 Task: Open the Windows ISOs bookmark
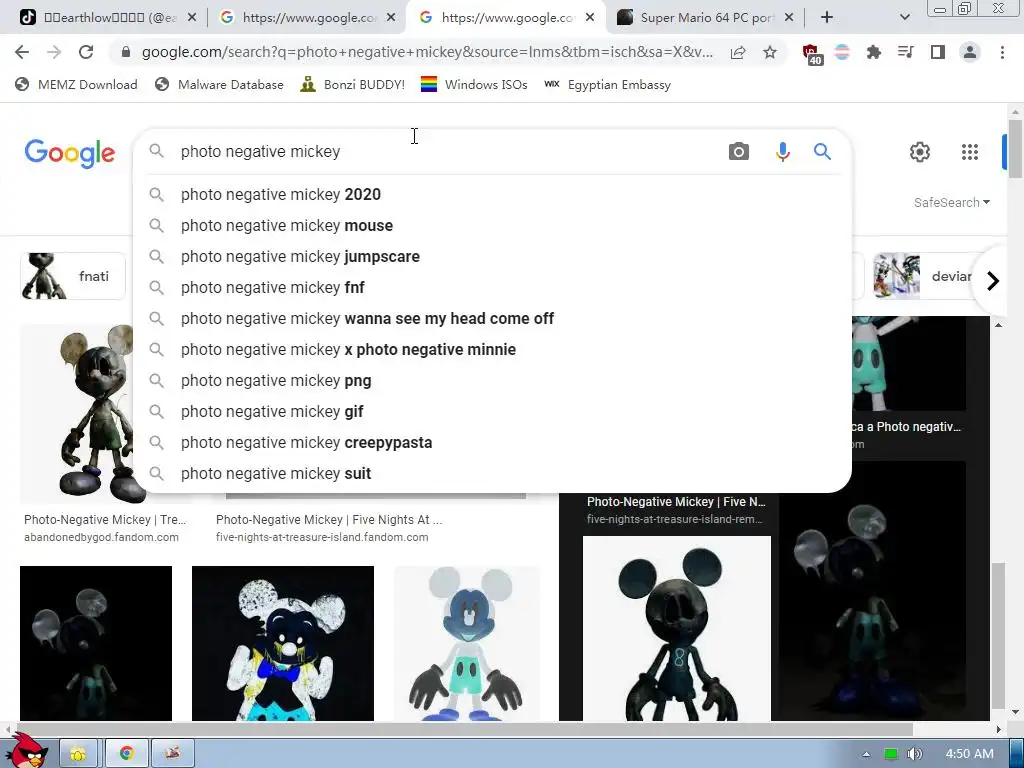pyautogui.click(x=474, y=84)
